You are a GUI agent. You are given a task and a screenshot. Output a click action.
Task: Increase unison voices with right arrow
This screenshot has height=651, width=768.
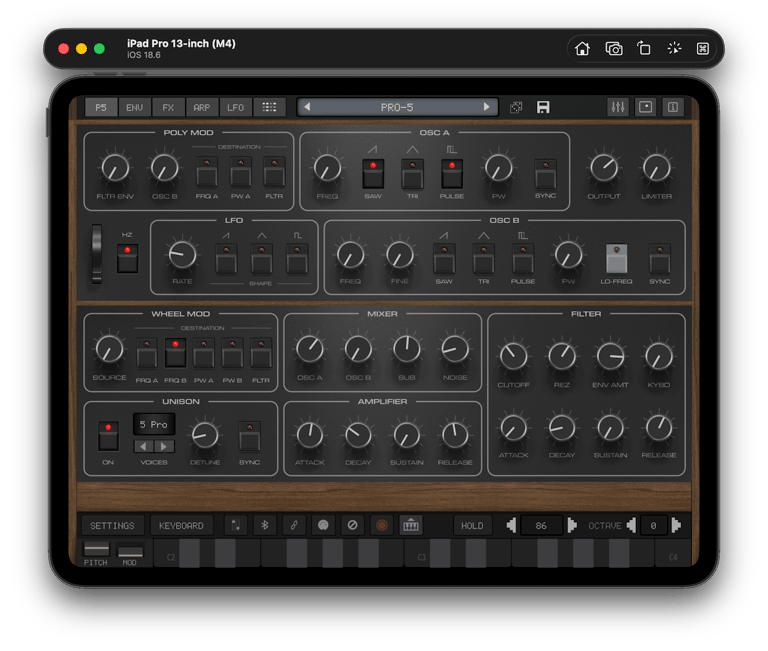click(165, 446)
